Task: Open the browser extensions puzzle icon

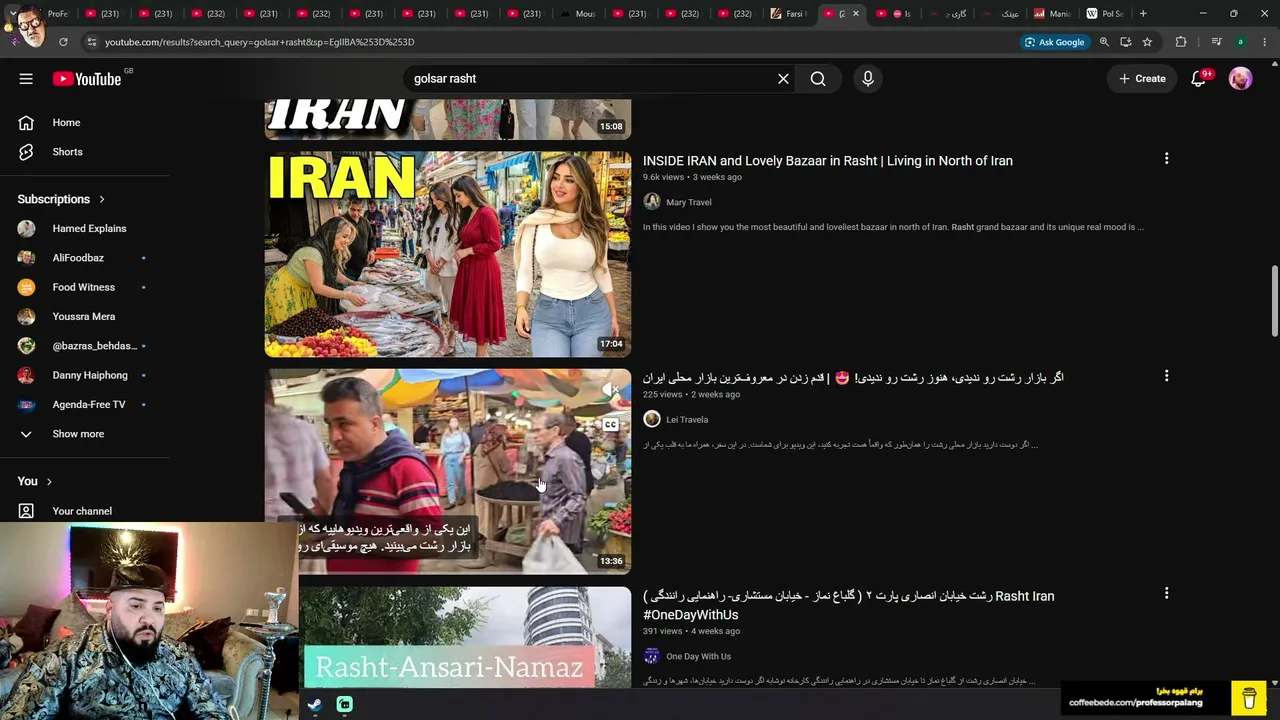Action: 1181,42
